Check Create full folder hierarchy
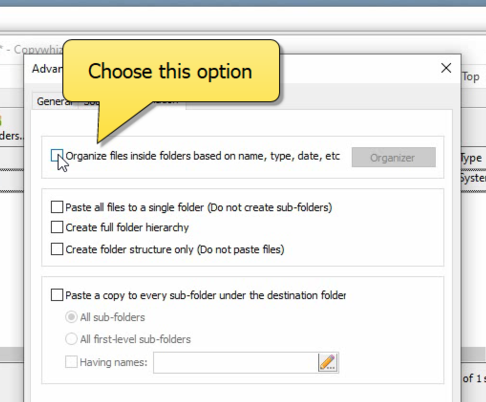 click(x=57, y=227)
